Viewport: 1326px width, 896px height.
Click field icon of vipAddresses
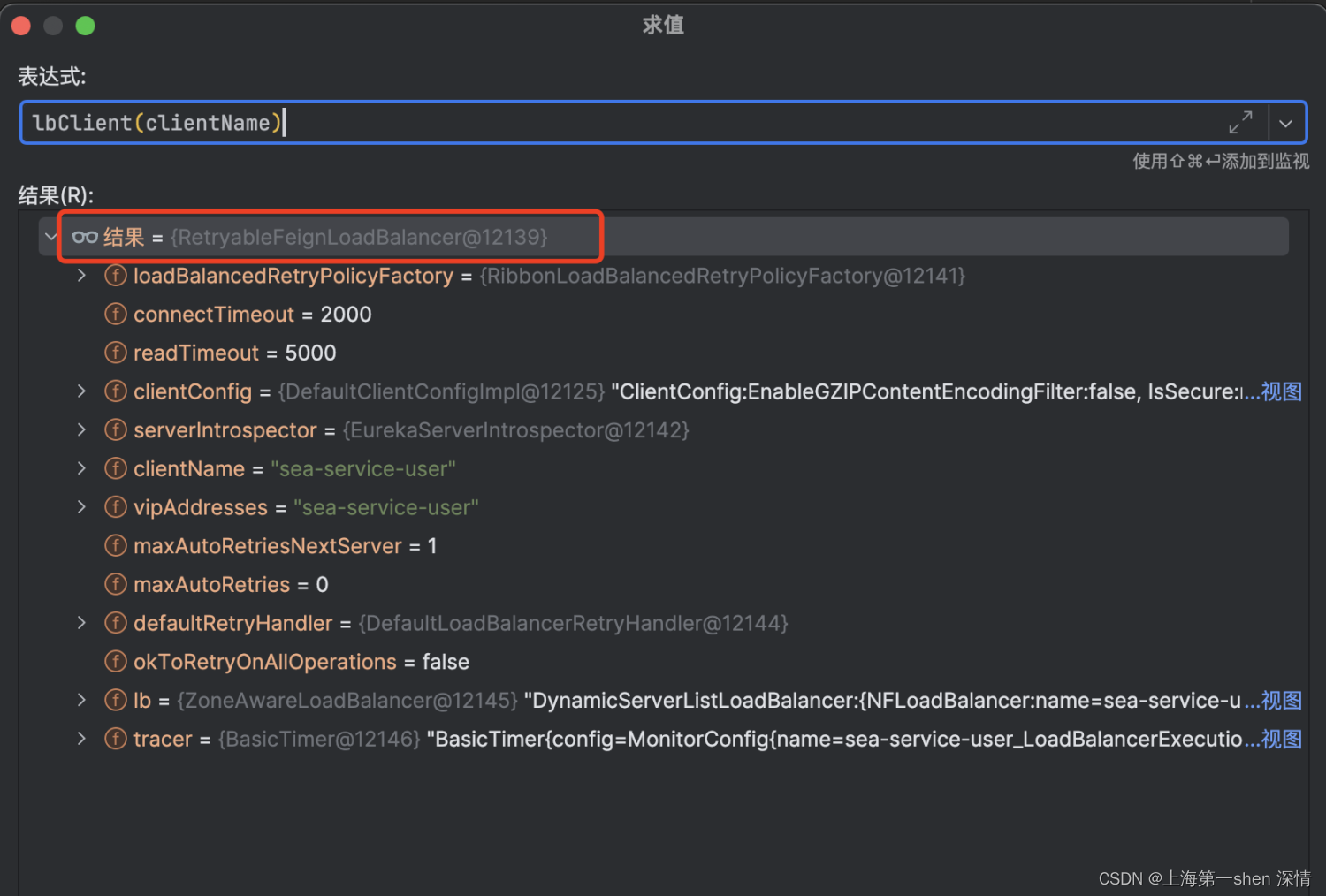[x=116, y=507]
